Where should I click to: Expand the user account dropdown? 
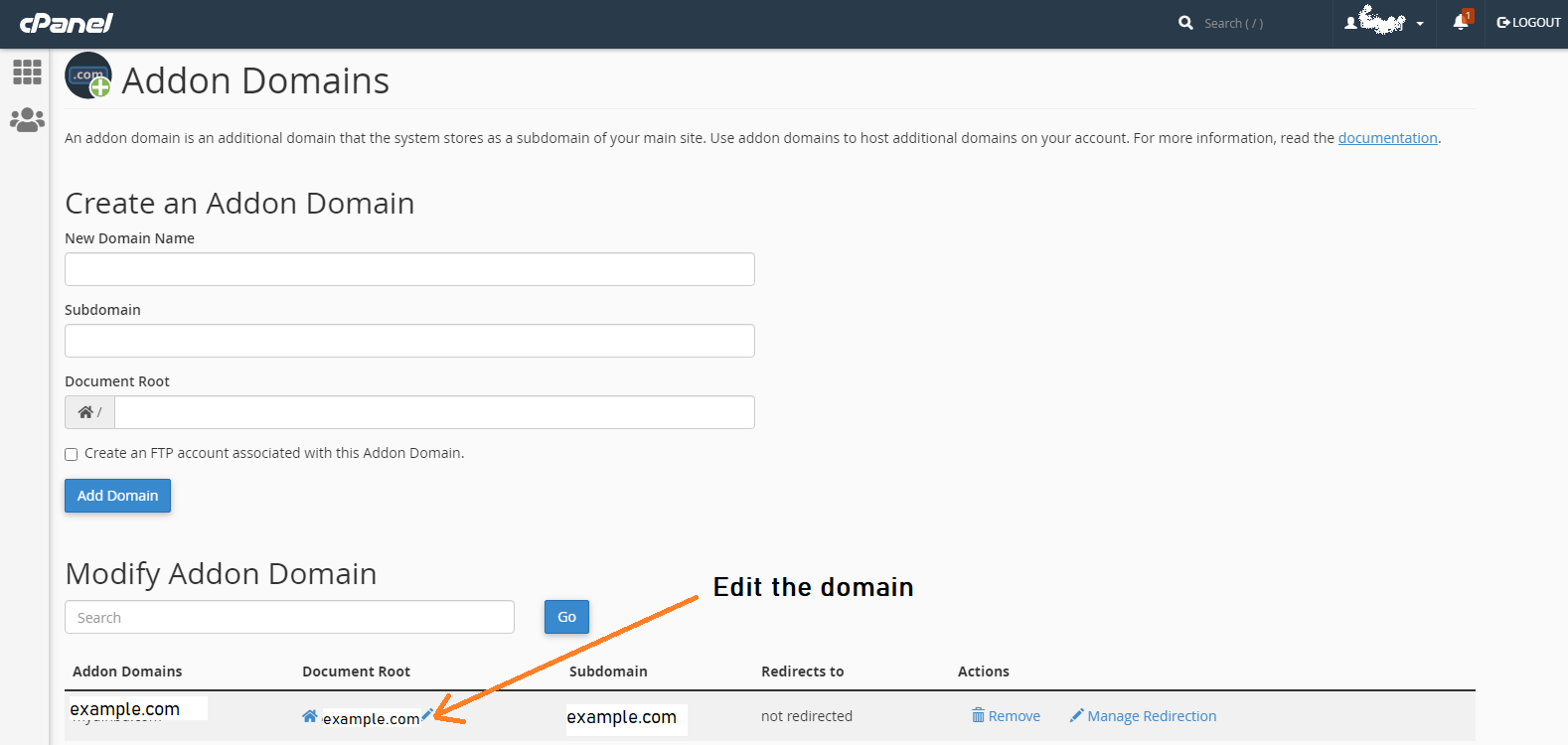(x=1384, y=23)
